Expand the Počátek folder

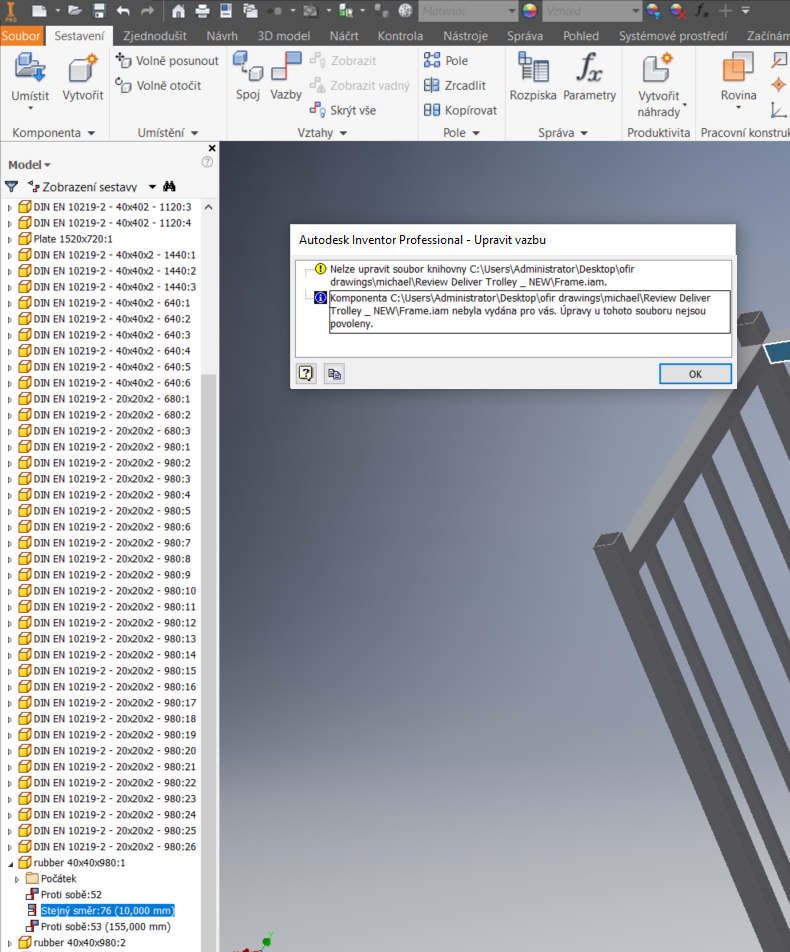click(x=17, y=879)
